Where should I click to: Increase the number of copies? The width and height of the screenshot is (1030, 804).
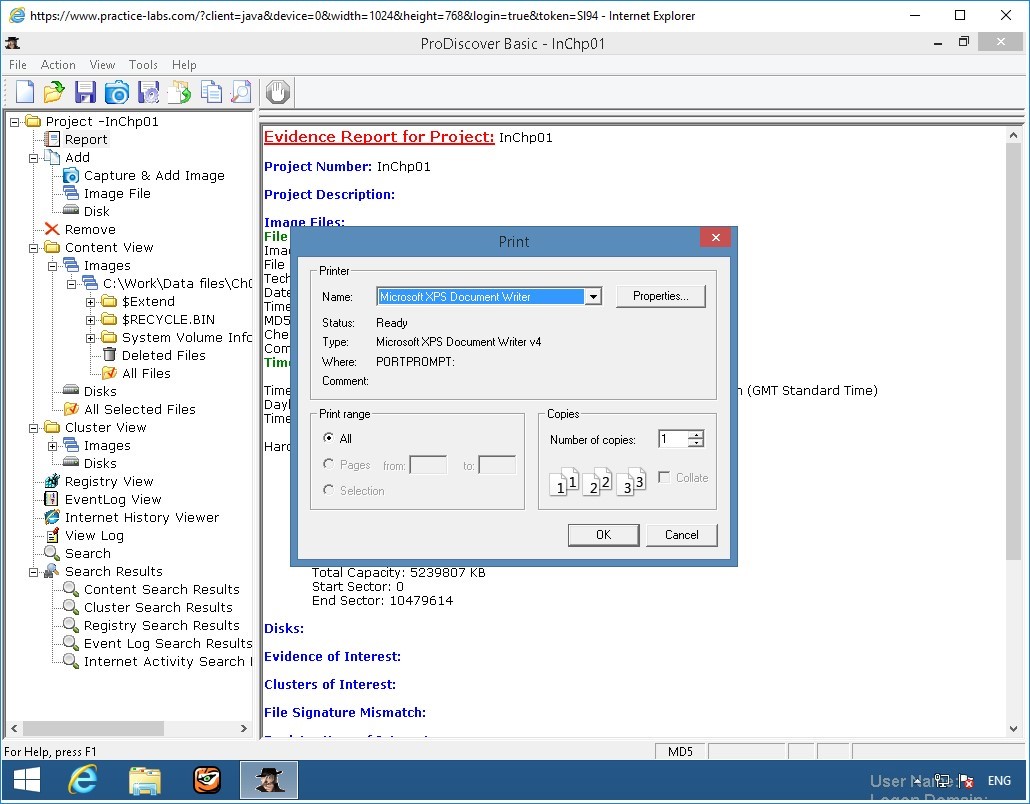coord(696,434)
